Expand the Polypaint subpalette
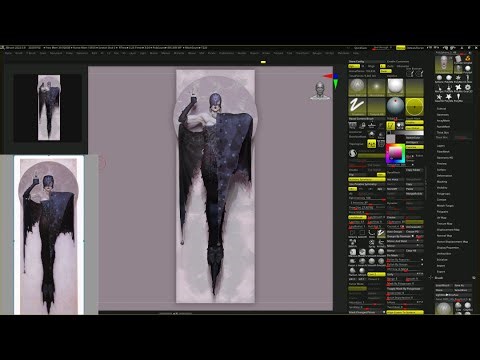The image size is (480, 360). click(x=443, y=212)
